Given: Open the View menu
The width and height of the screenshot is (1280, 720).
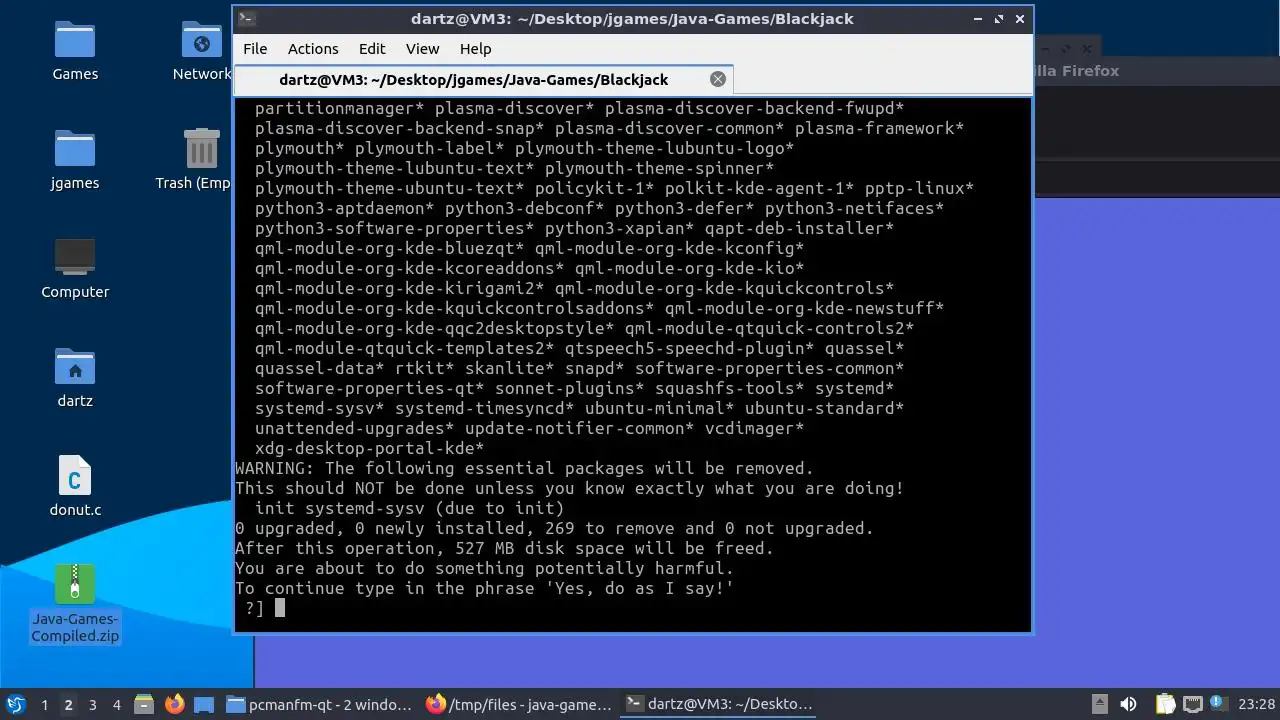Looking at the screenshot, I should [x=422, y=48].
